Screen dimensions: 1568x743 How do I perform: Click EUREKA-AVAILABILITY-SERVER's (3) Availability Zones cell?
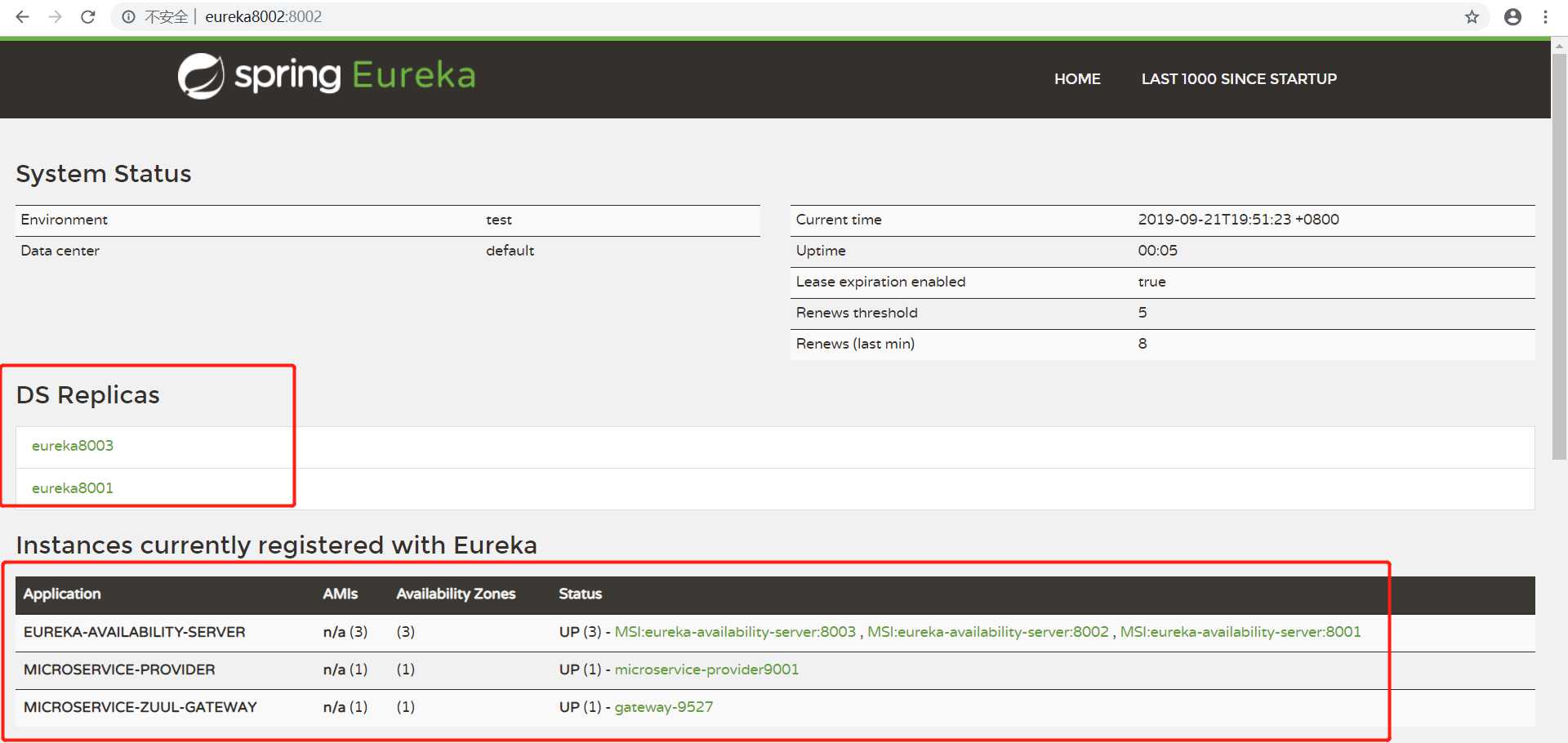406,632
